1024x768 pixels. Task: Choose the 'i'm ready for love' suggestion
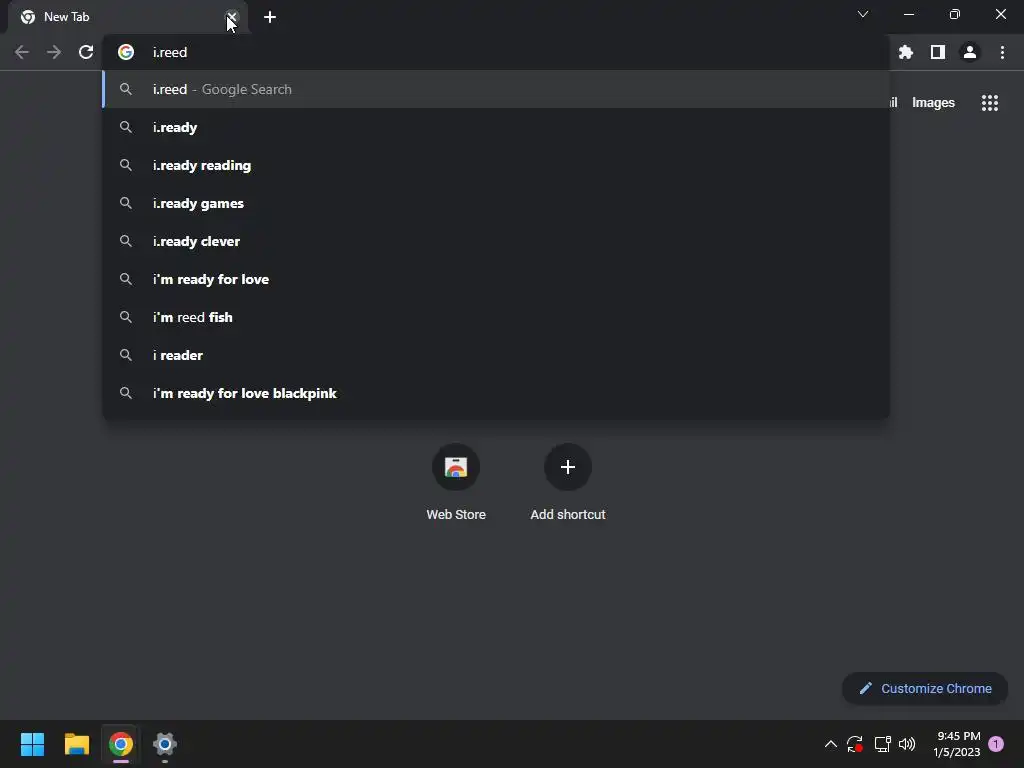[496, 279]
